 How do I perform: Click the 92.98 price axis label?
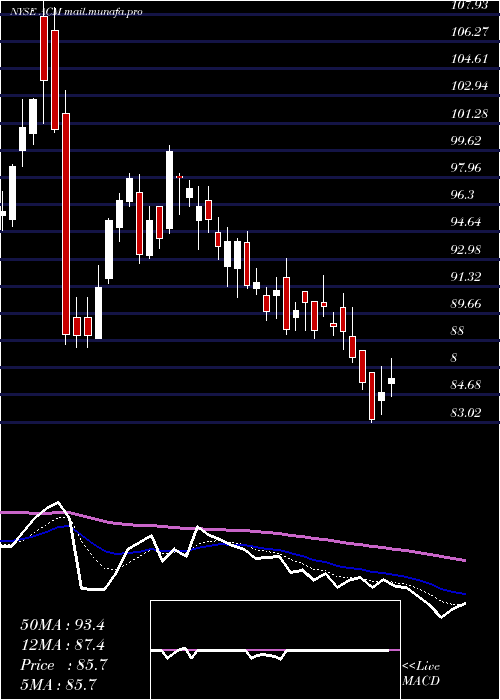click(x=467, y=250)
